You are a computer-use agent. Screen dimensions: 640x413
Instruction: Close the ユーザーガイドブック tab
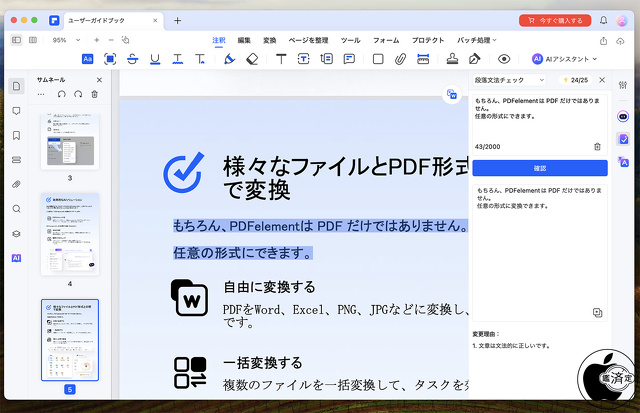155,20
